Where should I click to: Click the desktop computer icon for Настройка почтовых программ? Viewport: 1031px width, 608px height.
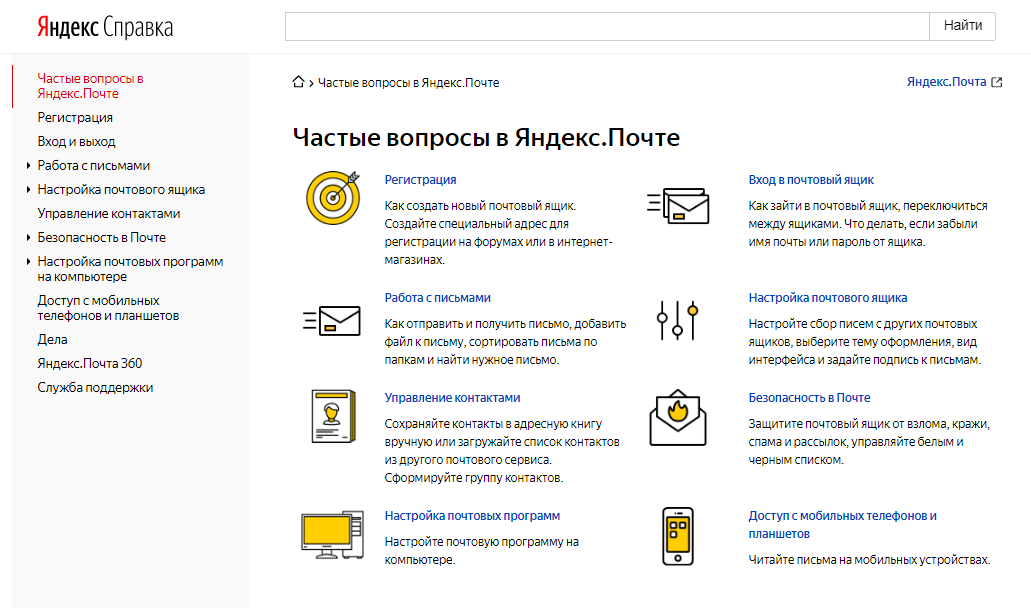[x=330, y=537]
